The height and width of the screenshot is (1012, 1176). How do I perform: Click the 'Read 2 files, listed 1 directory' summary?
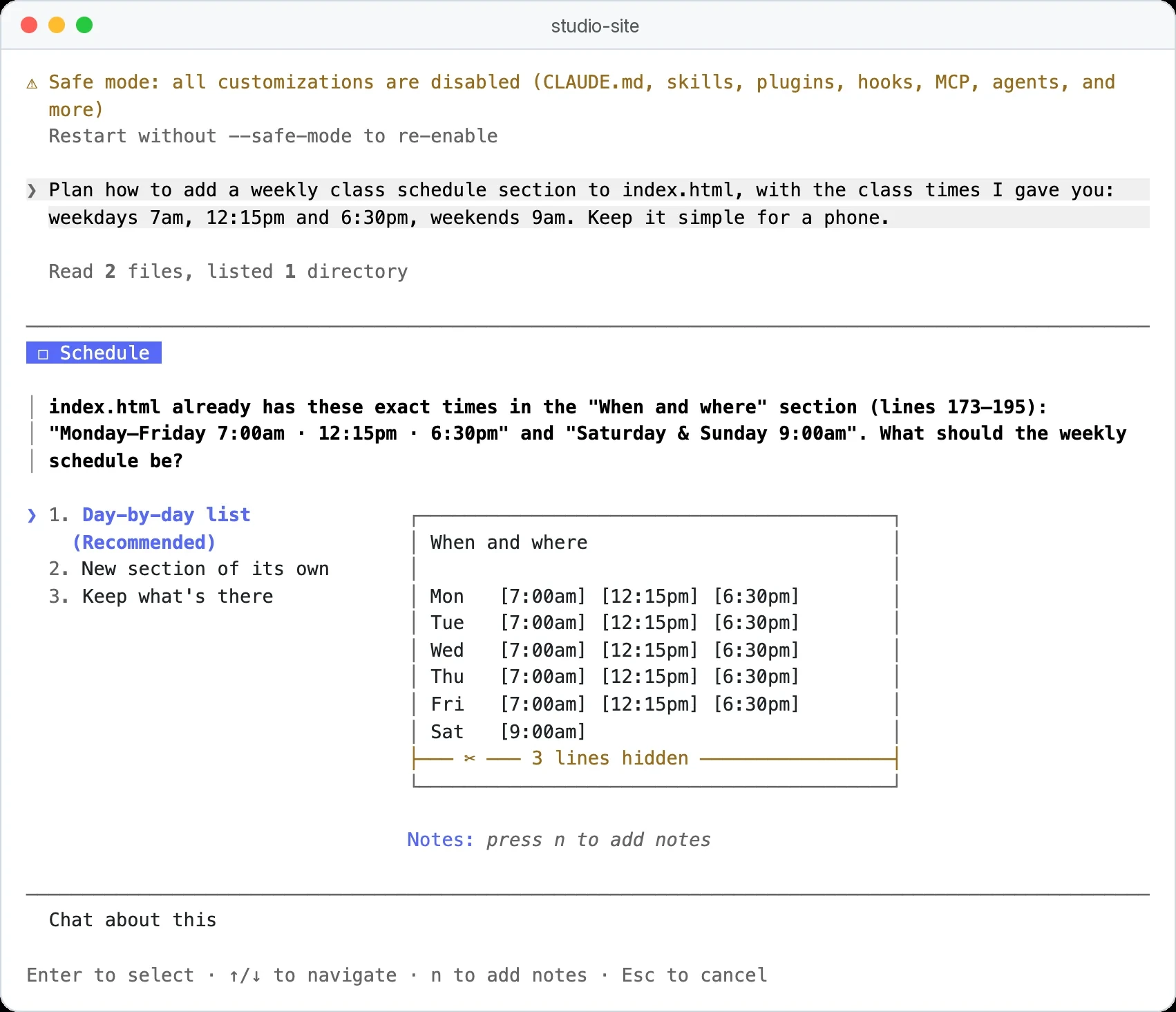[228, 272]
